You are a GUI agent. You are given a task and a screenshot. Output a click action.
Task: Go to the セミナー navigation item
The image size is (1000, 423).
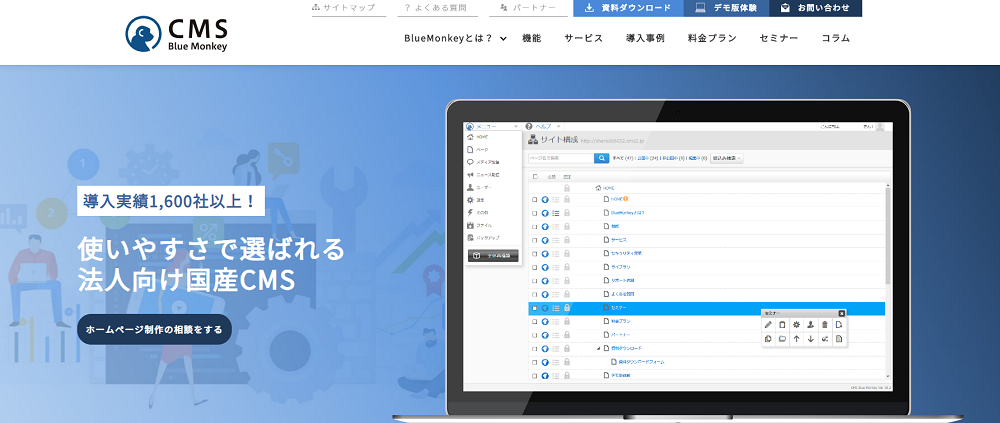pyautogui.click(x=779, y=38)
